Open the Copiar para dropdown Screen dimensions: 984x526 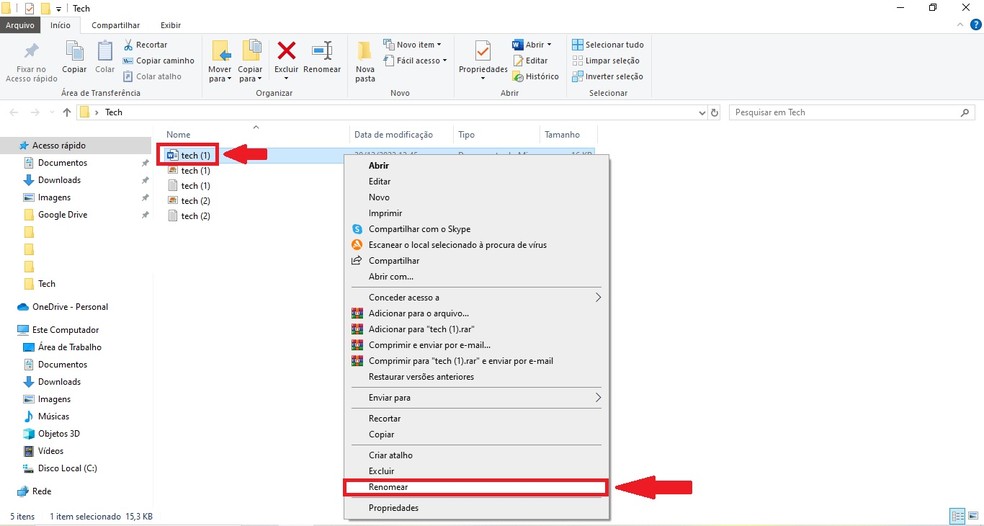tap(250, 62)
